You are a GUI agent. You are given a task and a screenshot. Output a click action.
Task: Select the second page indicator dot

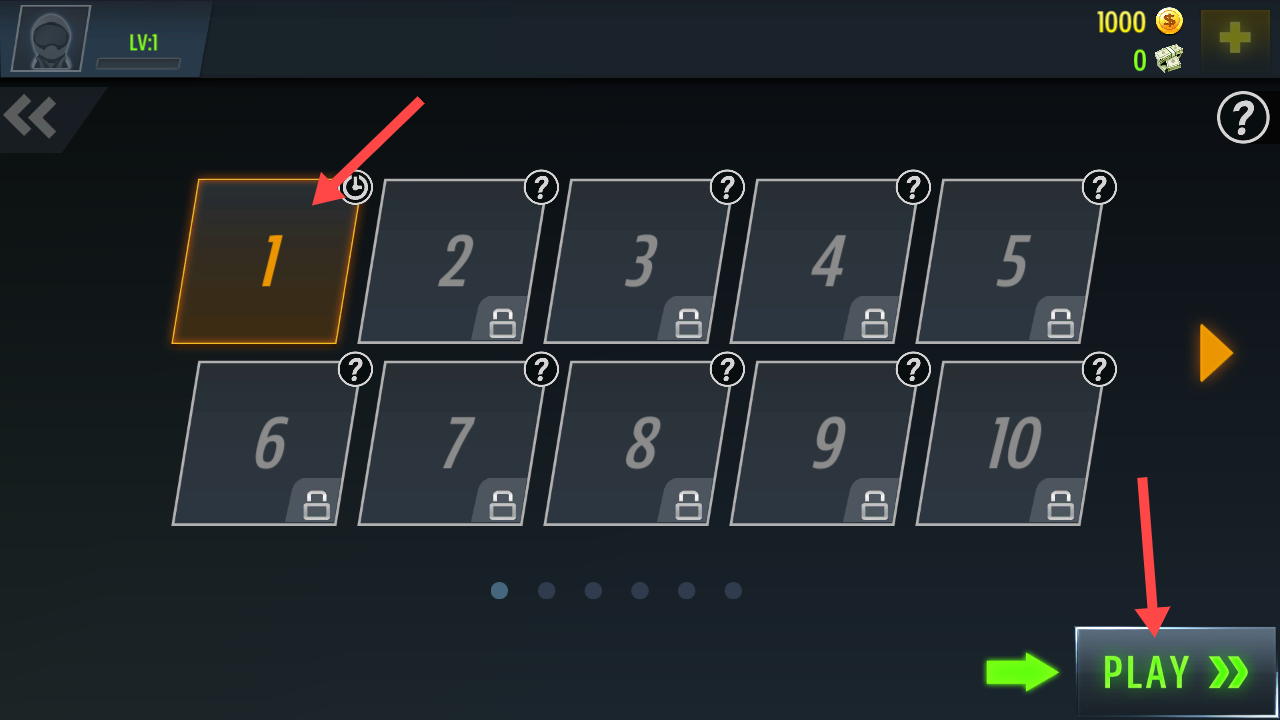(x=546, y=591)
